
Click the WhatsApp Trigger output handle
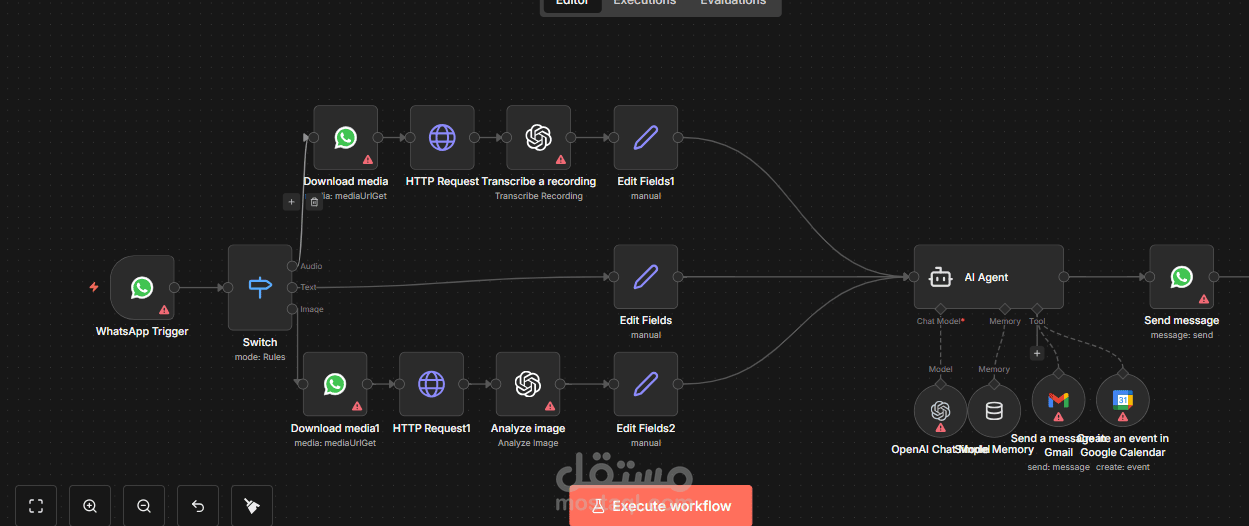tap(175, 288)
